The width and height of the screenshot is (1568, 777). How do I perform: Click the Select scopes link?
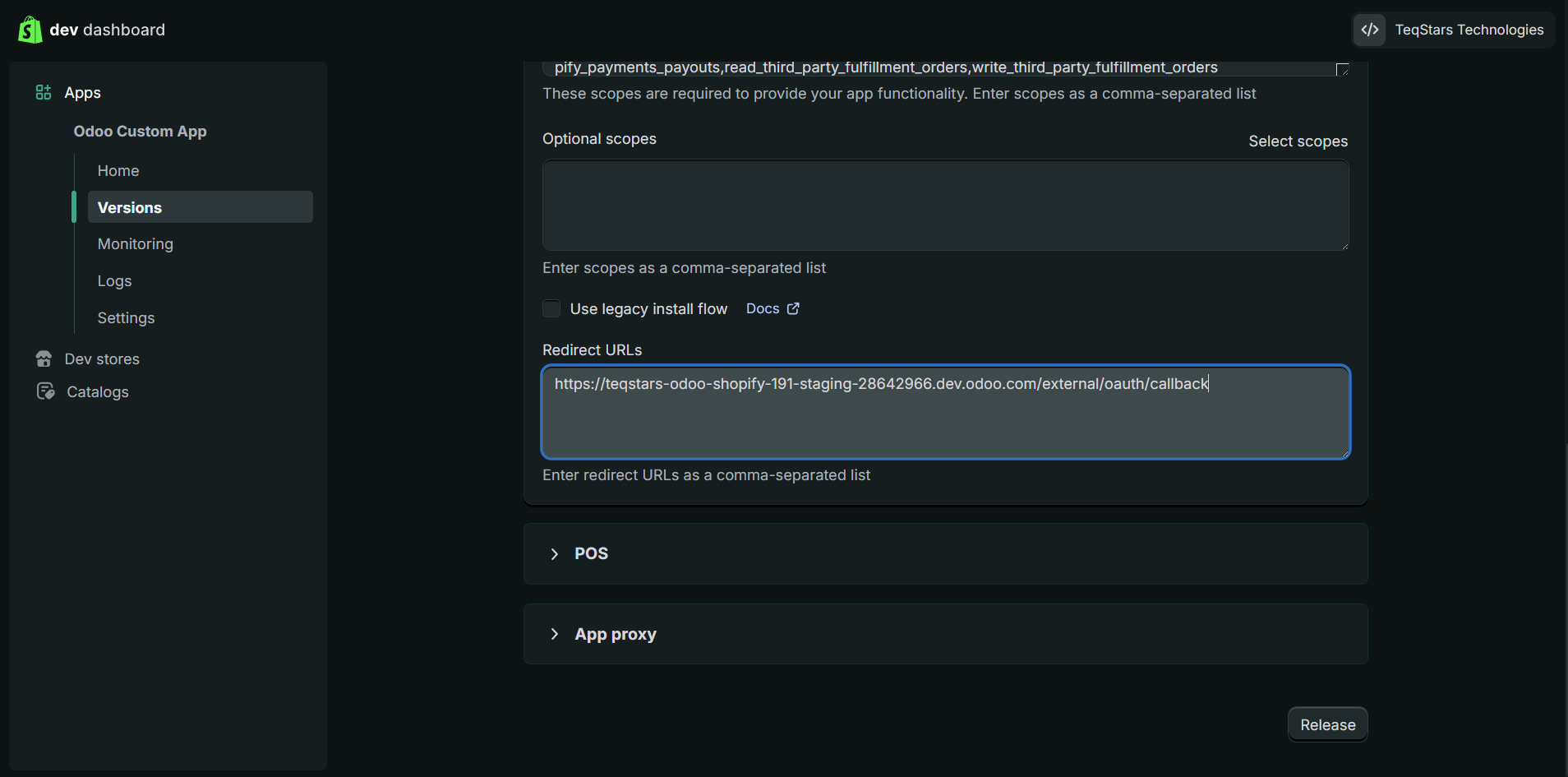click(x=1298, y=141)
